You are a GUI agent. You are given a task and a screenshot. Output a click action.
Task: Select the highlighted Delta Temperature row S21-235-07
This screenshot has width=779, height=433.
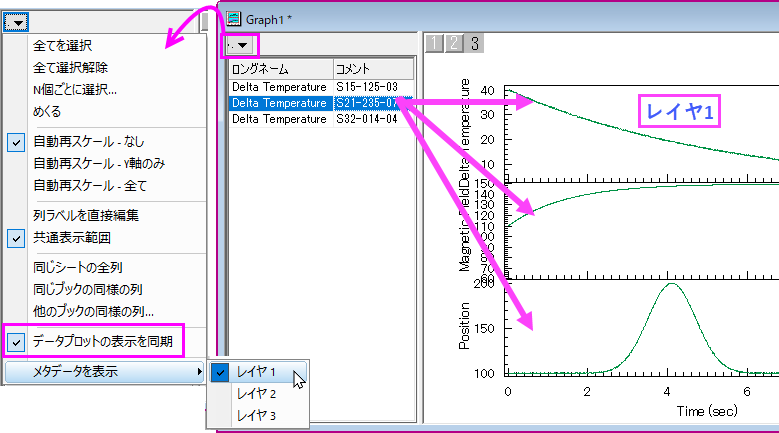321,103
